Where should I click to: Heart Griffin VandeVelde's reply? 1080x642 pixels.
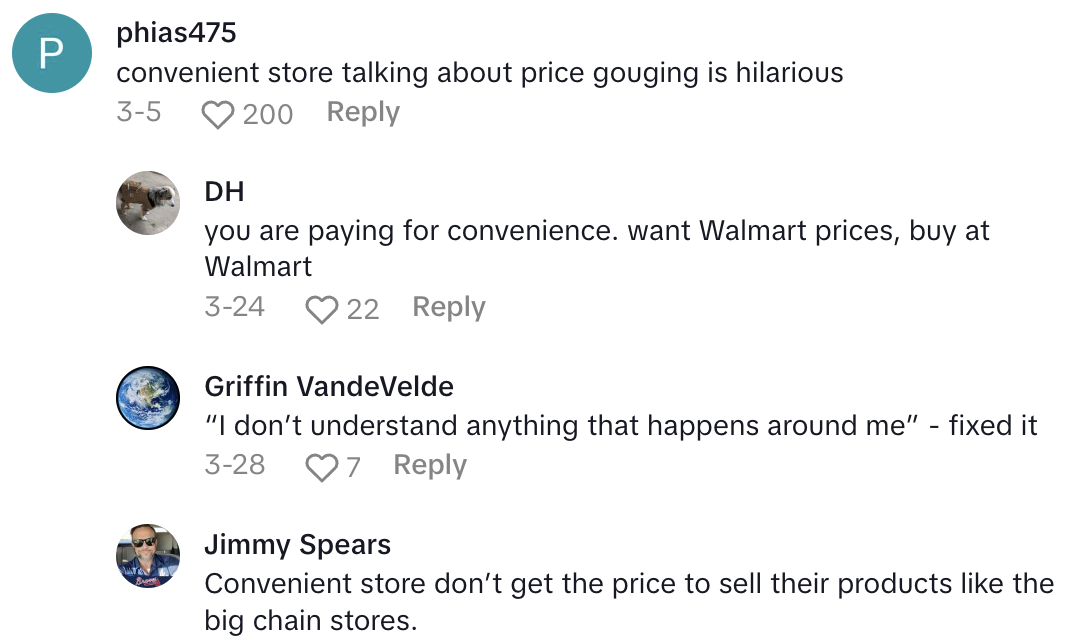coord(321,467)
